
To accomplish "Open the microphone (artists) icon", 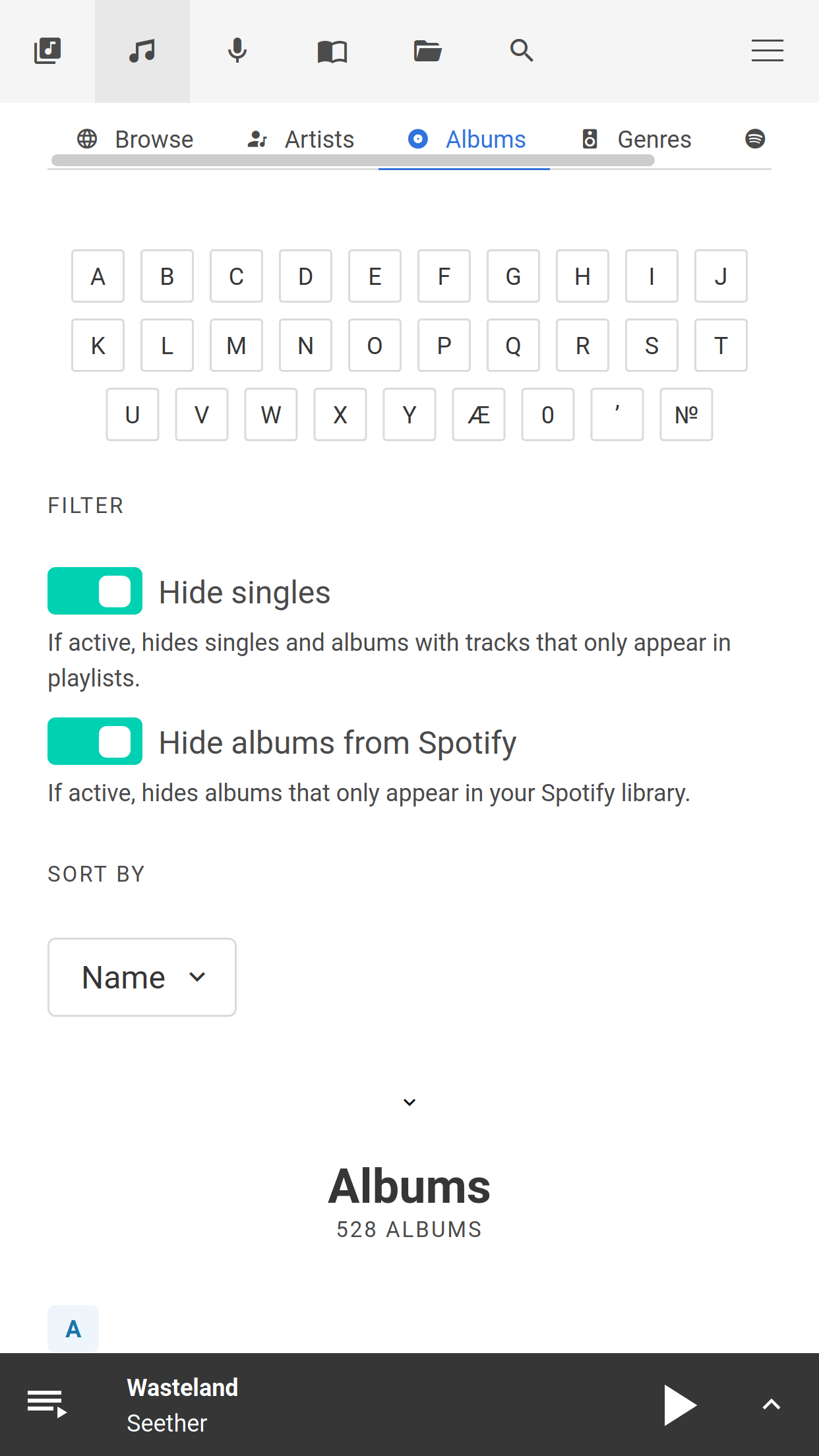I will (237, 51).
